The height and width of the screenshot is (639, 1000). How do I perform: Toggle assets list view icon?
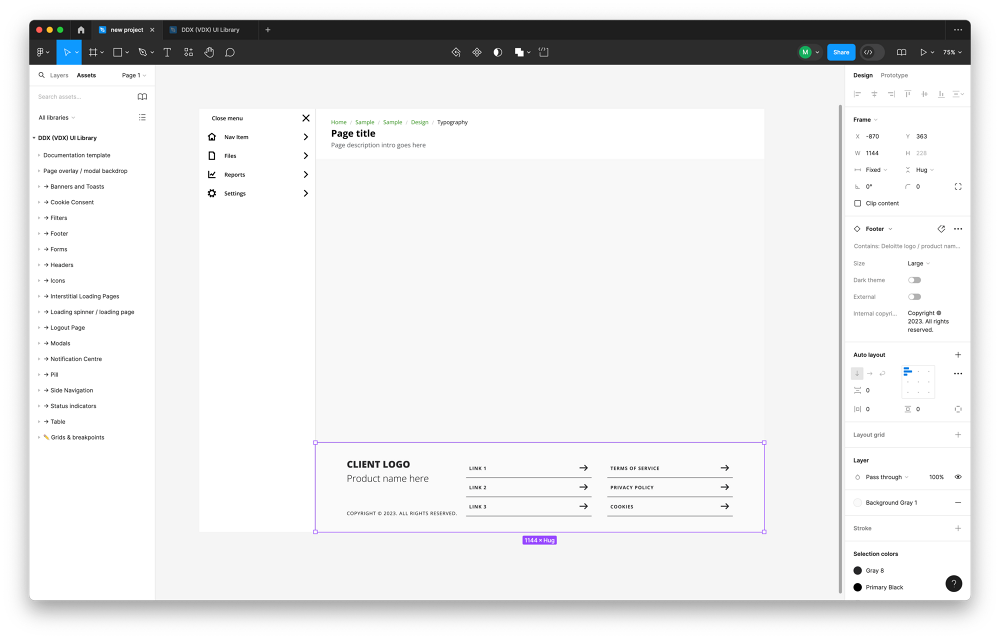(142, 117)
